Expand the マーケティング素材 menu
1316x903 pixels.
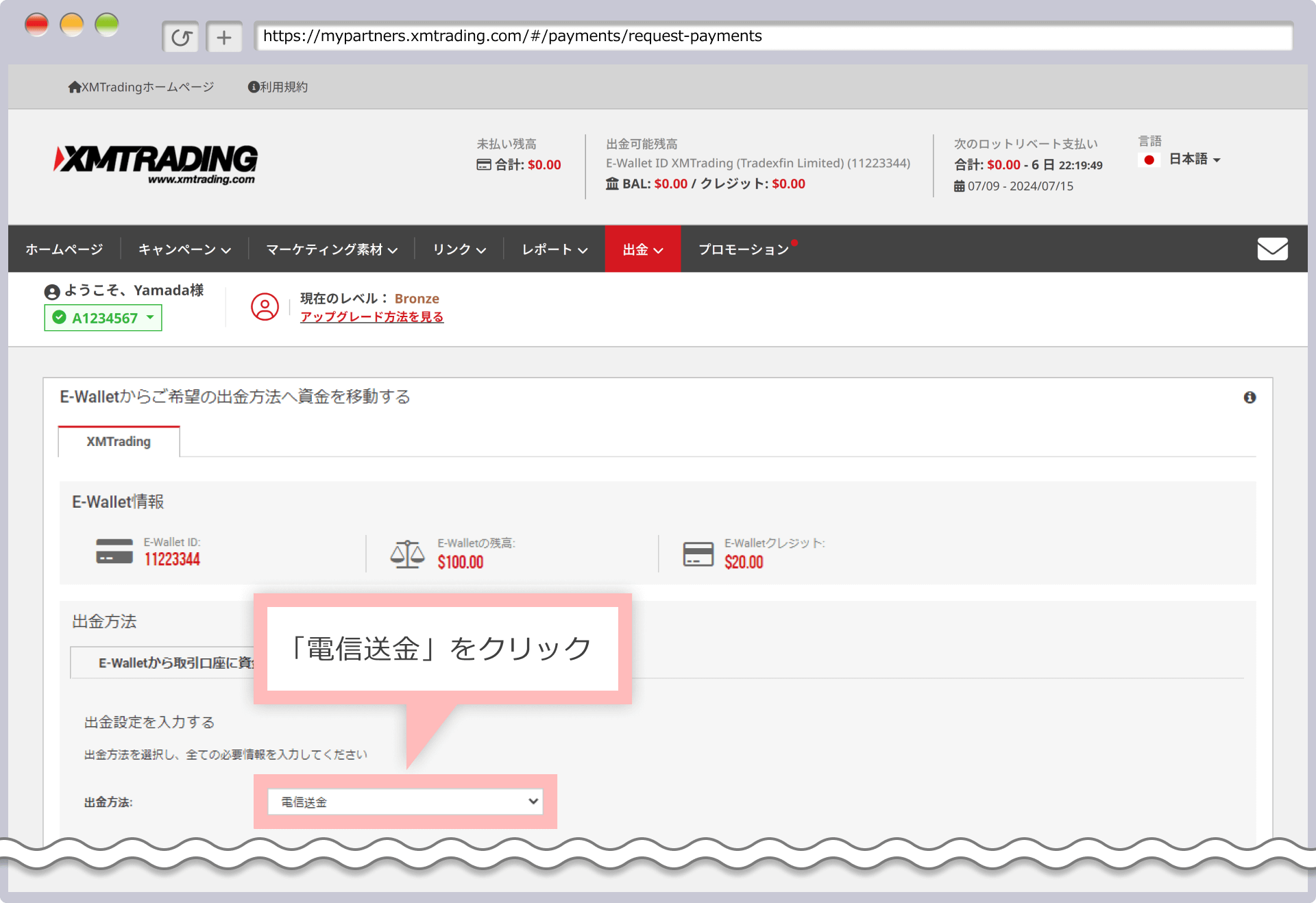(x=332, y=249)
